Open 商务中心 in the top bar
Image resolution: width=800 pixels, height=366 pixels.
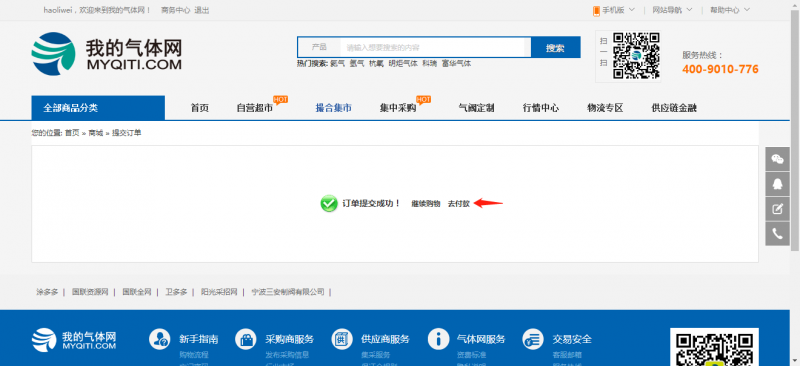tap(176, 10)
